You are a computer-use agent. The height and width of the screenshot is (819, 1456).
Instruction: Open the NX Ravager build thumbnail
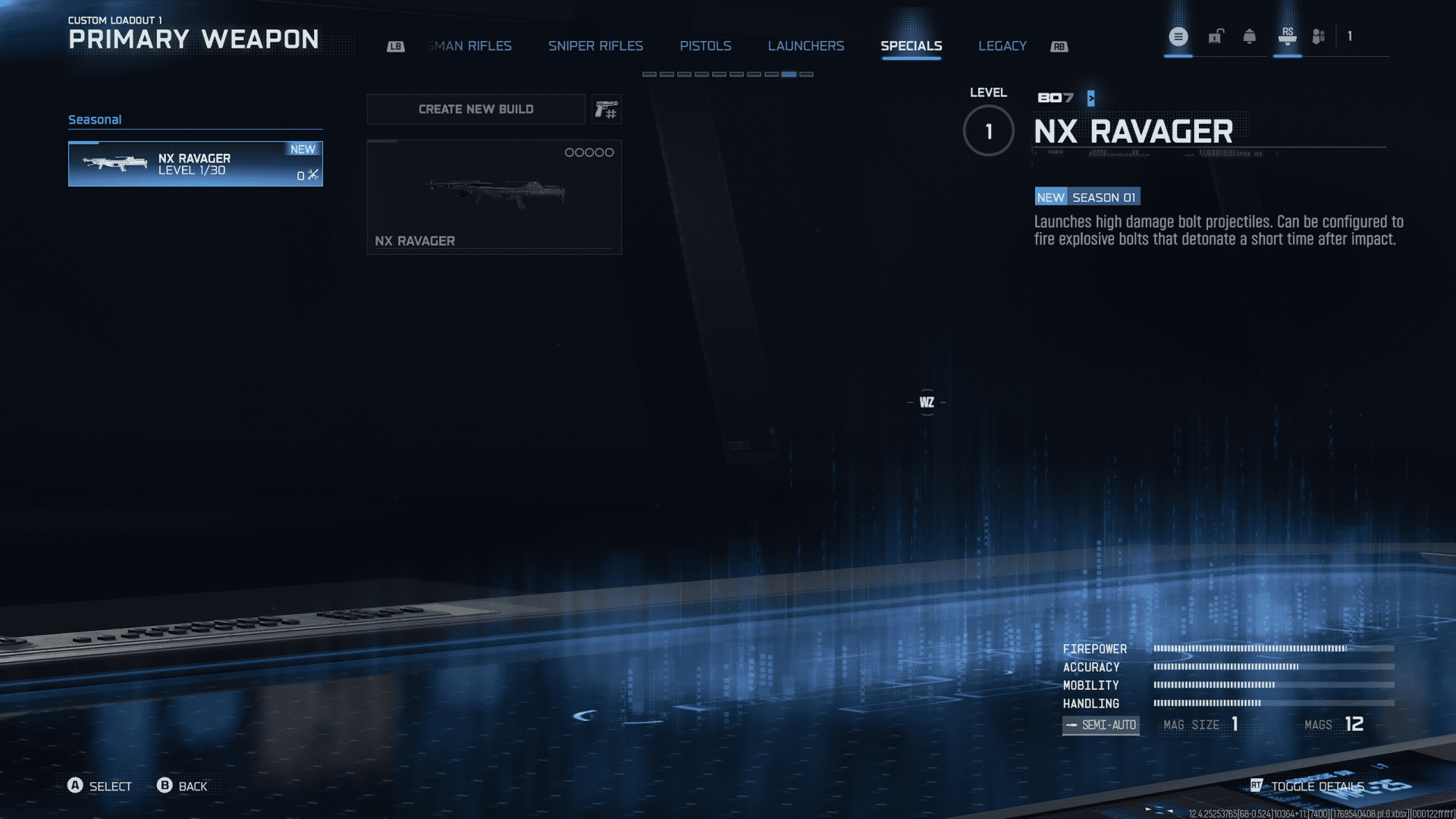(494, 196)
